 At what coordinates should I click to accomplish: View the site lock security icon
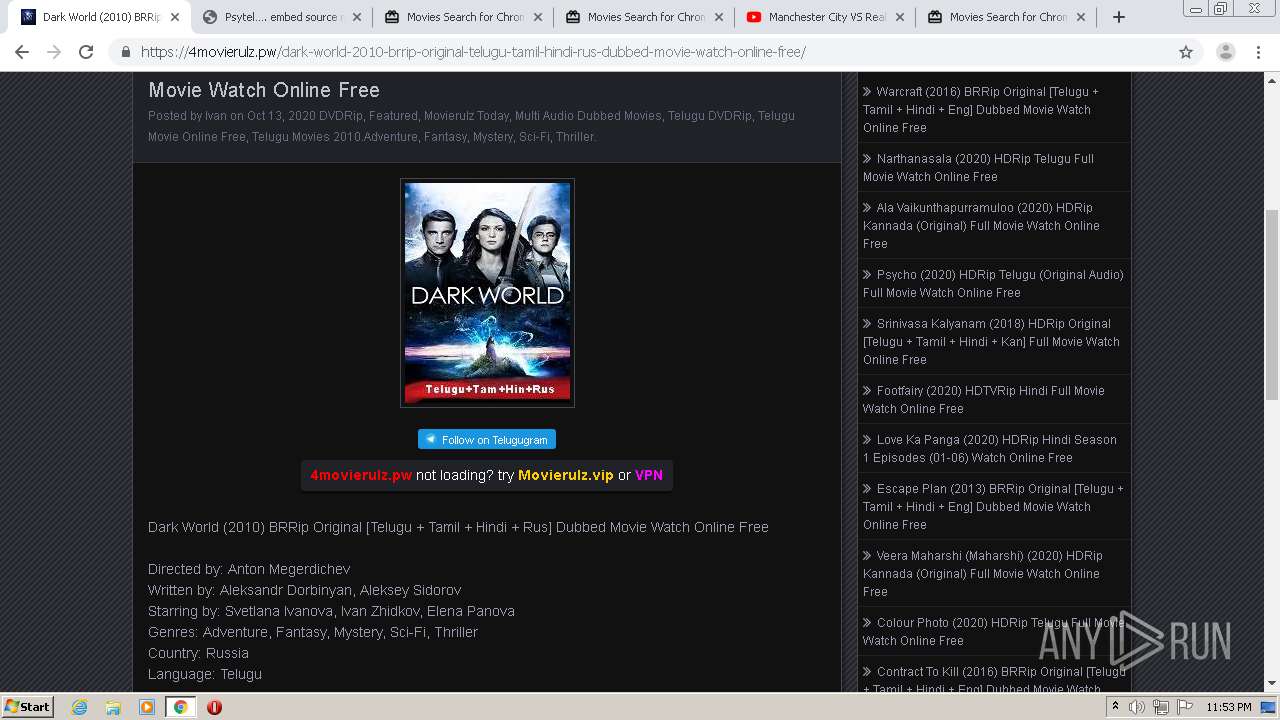tap(125, 52)
